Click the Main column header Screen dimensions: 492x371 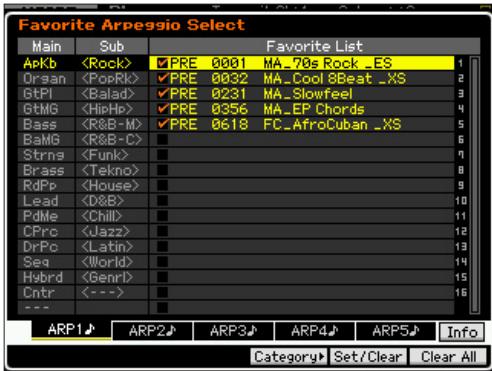(x=46, y=46)
